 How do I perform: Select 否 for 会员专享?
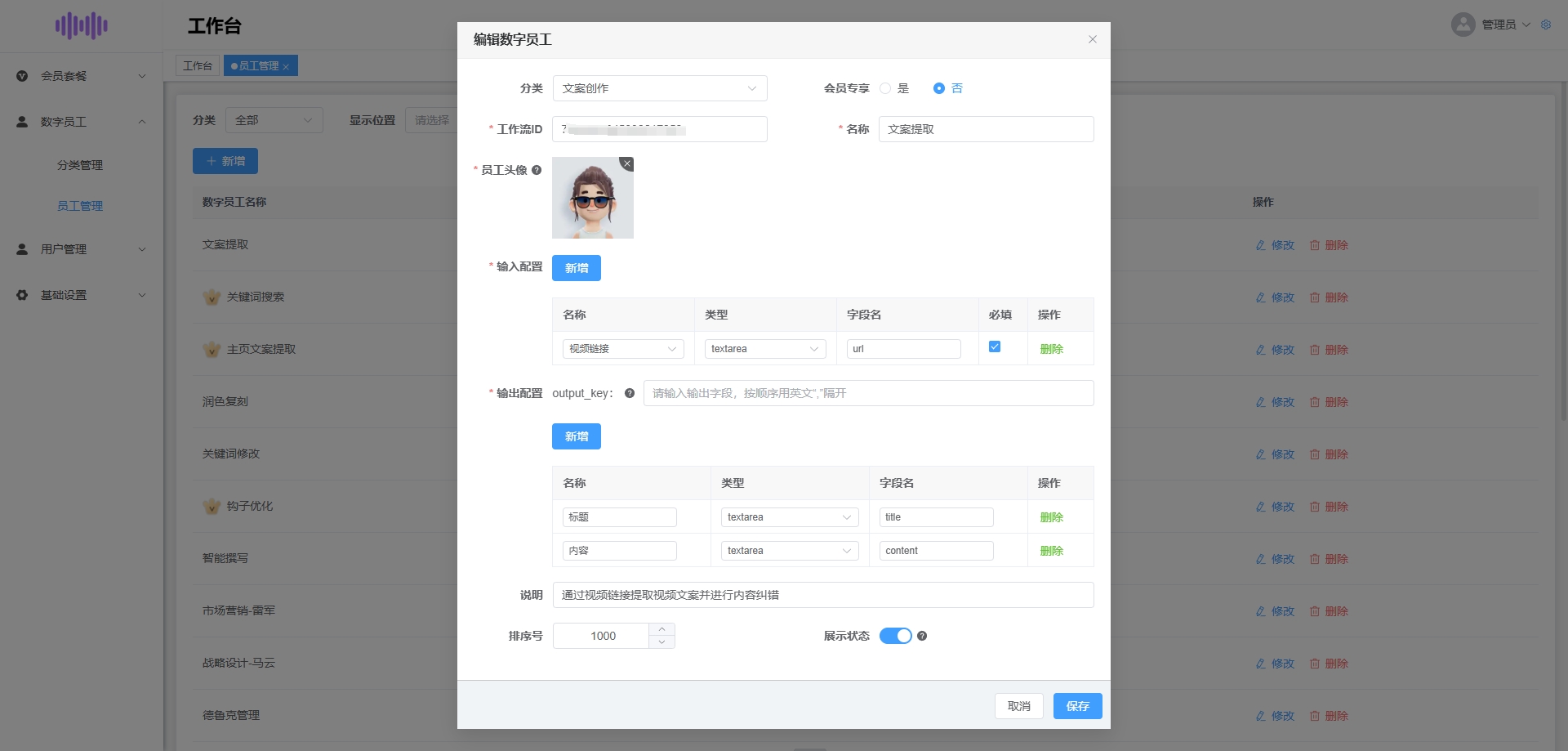tap(939, 88)
